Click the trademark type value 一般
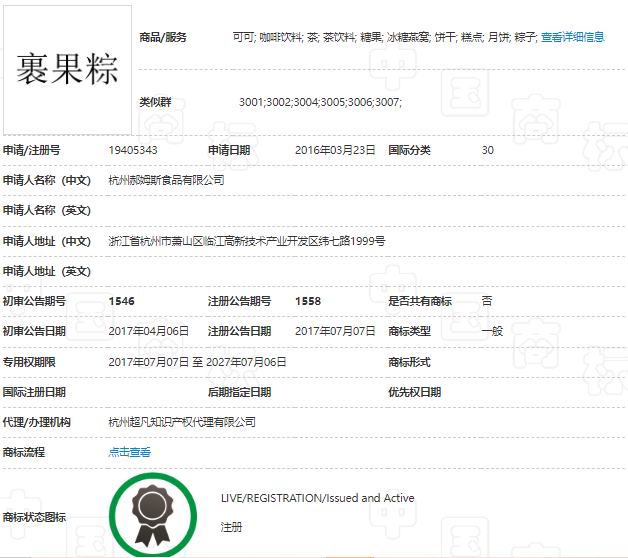Image resolution: width=628 pixels, height=558 pixels. [x=492, y=331]
